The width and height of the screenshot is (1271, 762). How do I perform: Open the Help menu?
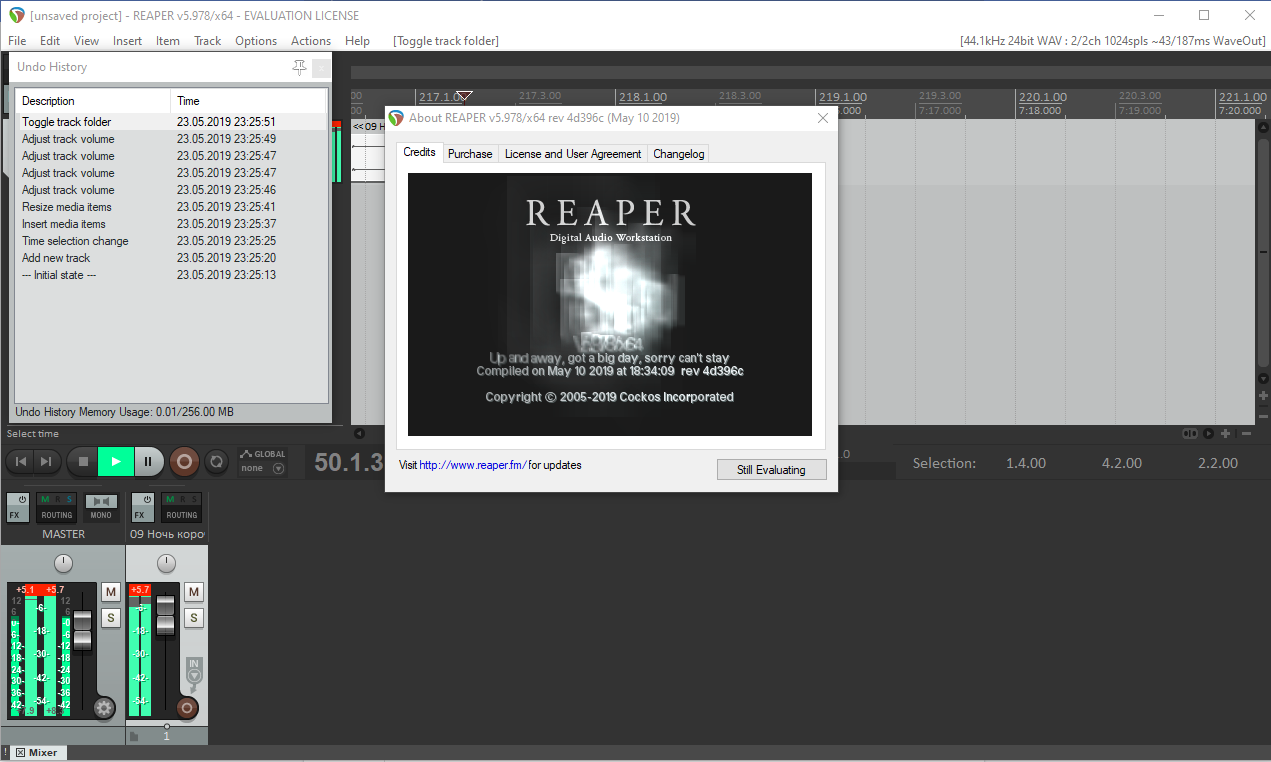(357, 41)
